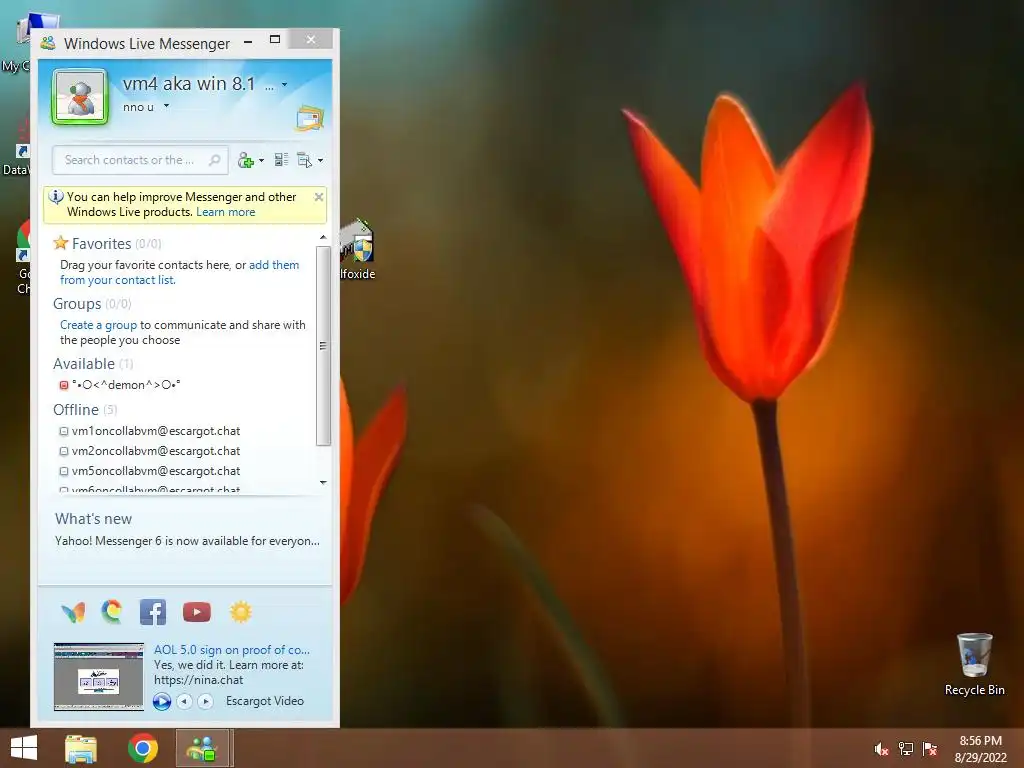Screen dimensions: 1024x768
Task: Click Yahoo! Messenger 6 news item
Action: pyautogui.click(x=187, y=541)
